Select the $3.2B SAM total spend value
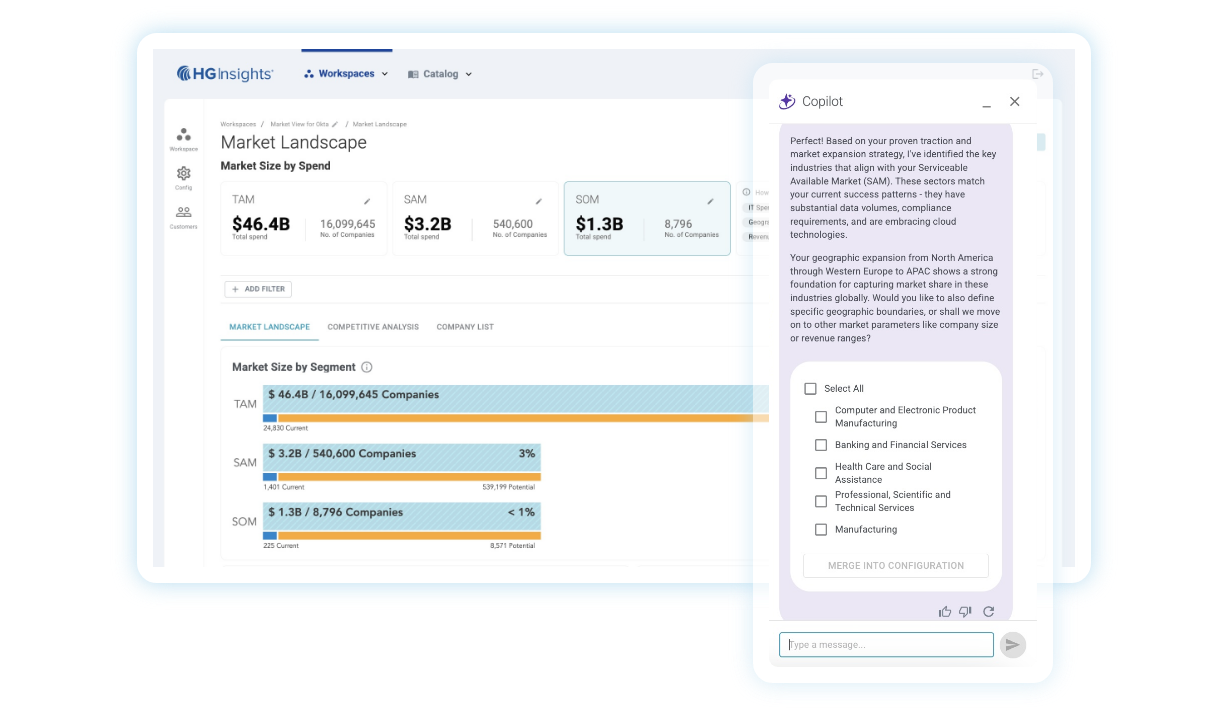1227x716 pixels. (x=428, y=224)
